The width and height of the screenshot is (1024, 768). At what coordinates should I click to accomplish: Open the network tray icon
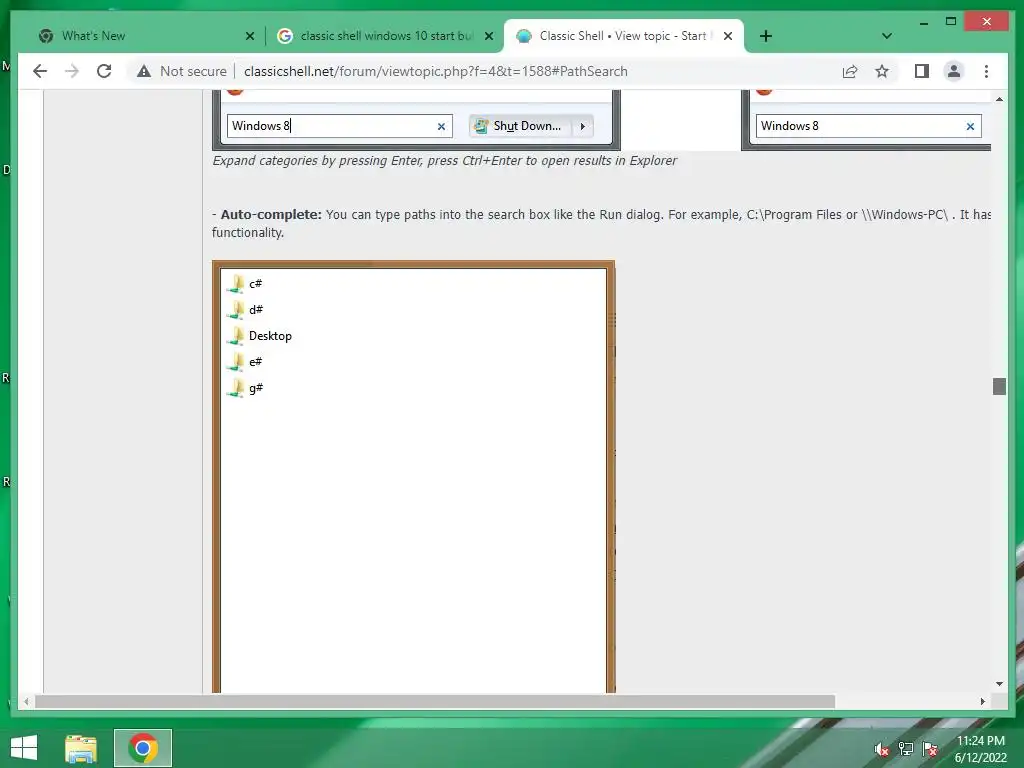(x=906, y=749)
